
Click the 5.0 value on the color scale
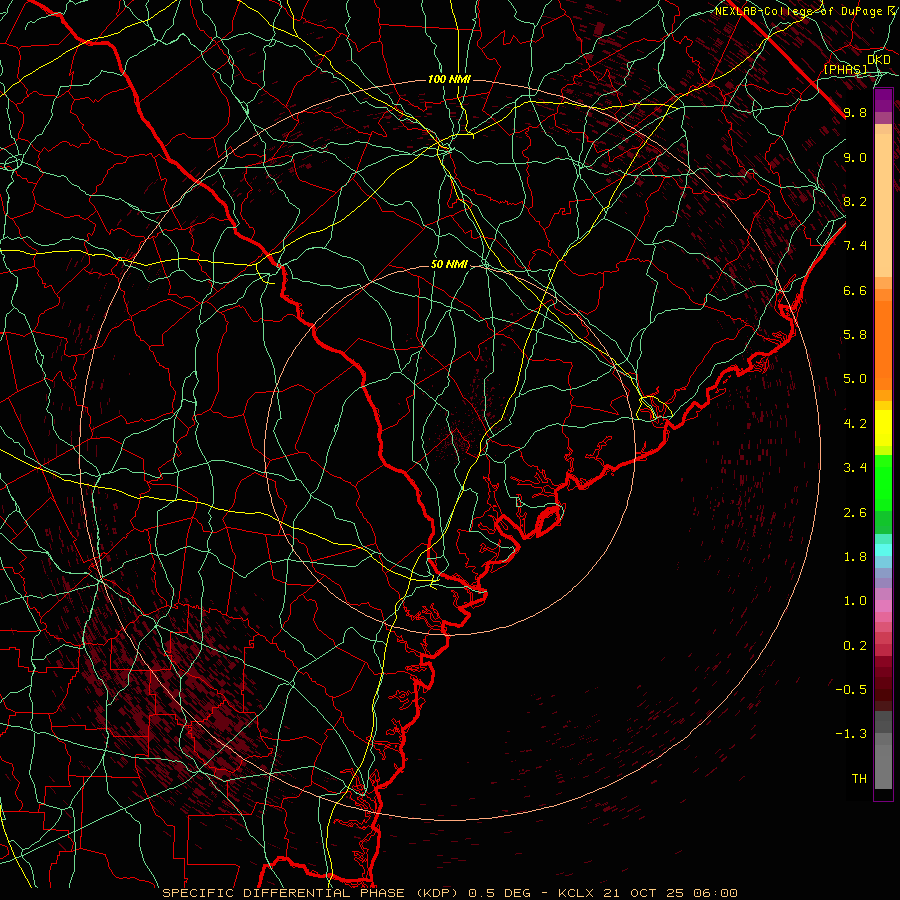pyautogui.click(x=855, y=379)
